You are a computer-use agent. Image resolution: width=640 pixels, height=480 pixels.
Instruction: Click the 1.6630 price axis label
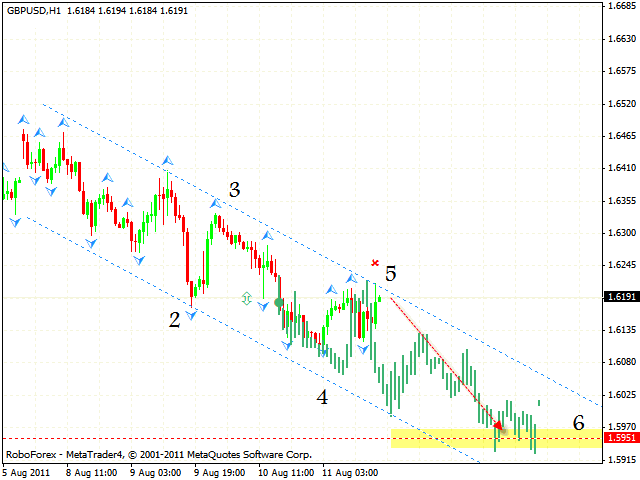pyautogui.click(x=622, y=39)
